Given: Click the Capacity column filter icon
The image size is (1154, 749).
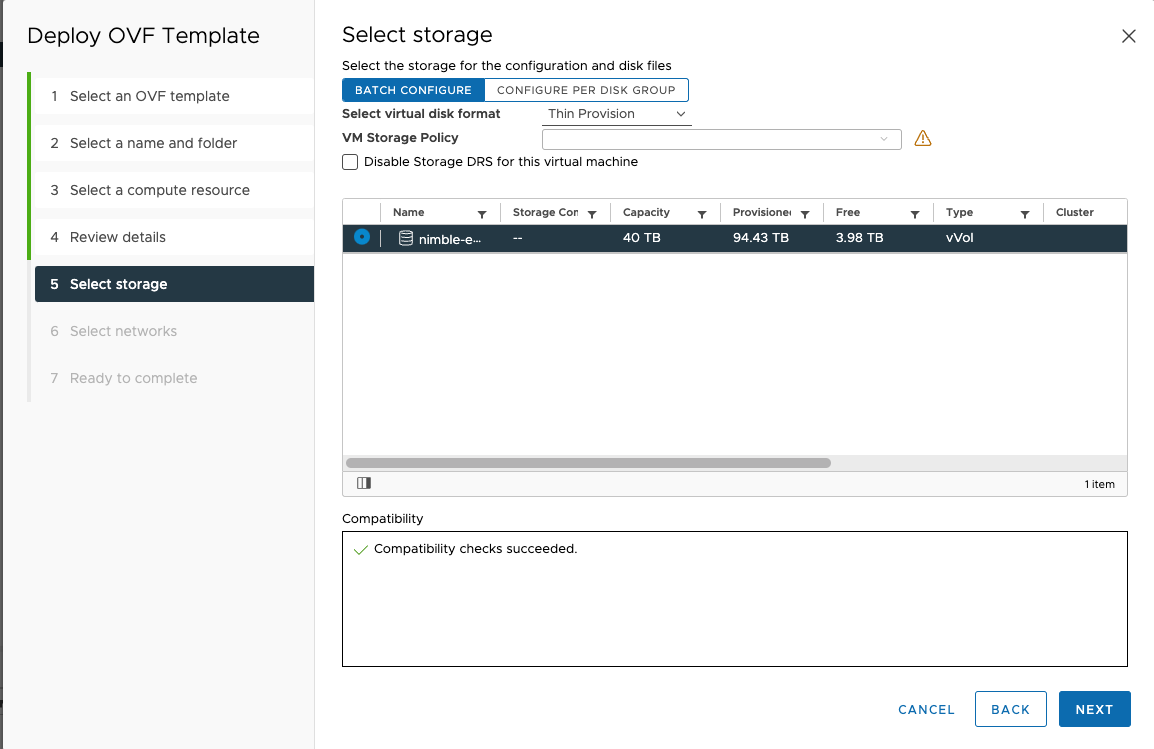Looking at the screenshot, I should [x=702, y=214].
